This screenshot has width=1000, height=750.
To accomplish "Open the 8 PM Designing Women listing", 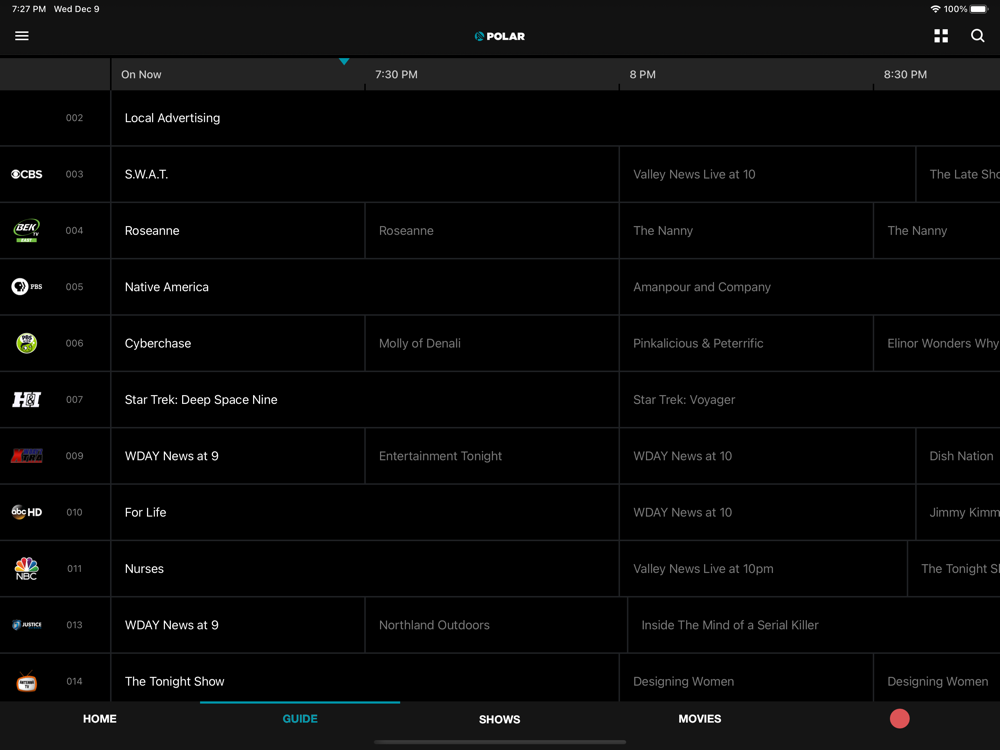I will point(746,678).
